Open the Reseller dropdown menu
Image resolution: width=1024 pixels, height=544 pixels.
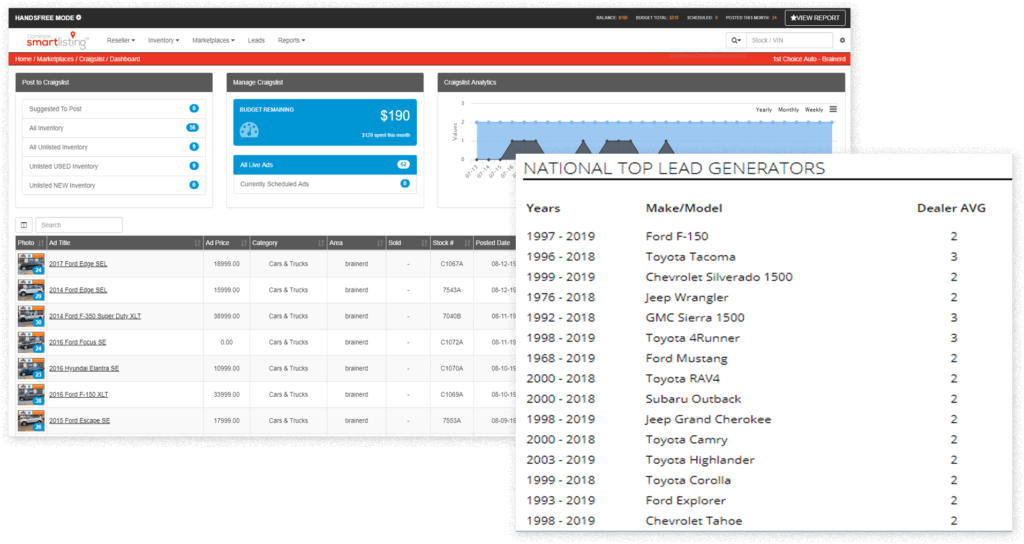pos(121,40)
